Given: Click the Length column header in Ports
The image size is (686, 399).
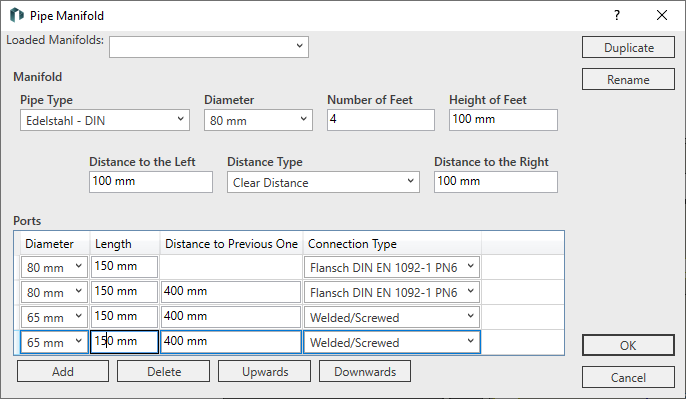Looking at the screenshot, I should pos(125,244).
